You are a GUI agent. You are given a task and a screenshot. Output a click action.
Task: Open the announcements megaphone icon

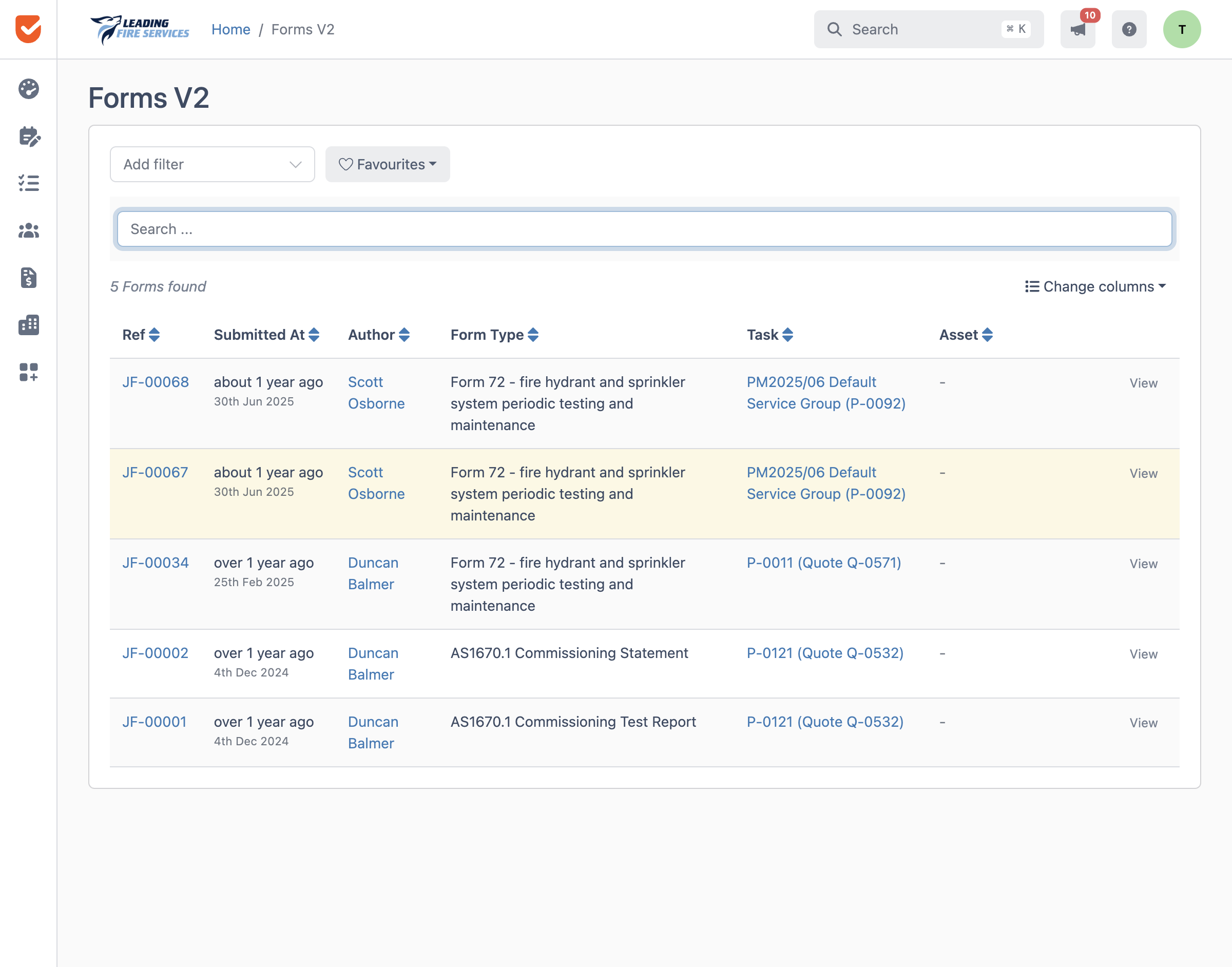[x=1077, y=29]
